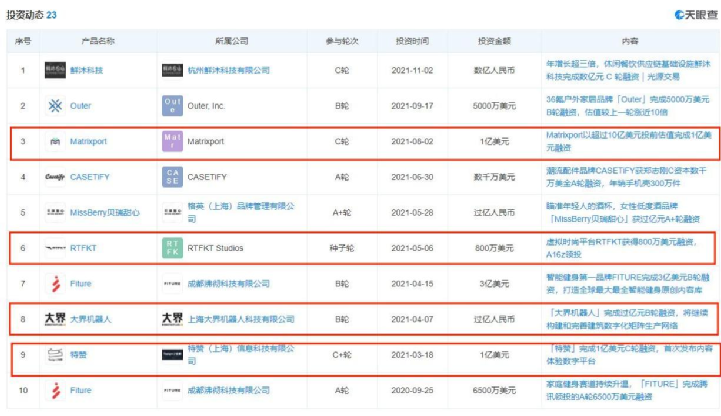
Task: Click the 800万美元 amount cell
Action: (494, 248)
